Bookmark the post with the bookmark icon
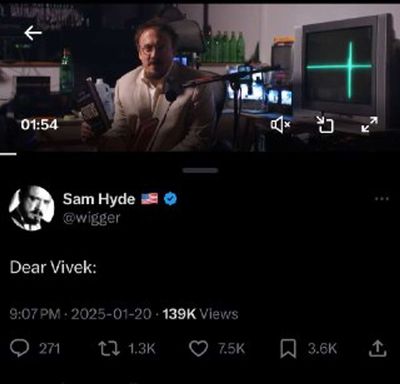This screenshot has width=400, height=384. coord(288,348)
